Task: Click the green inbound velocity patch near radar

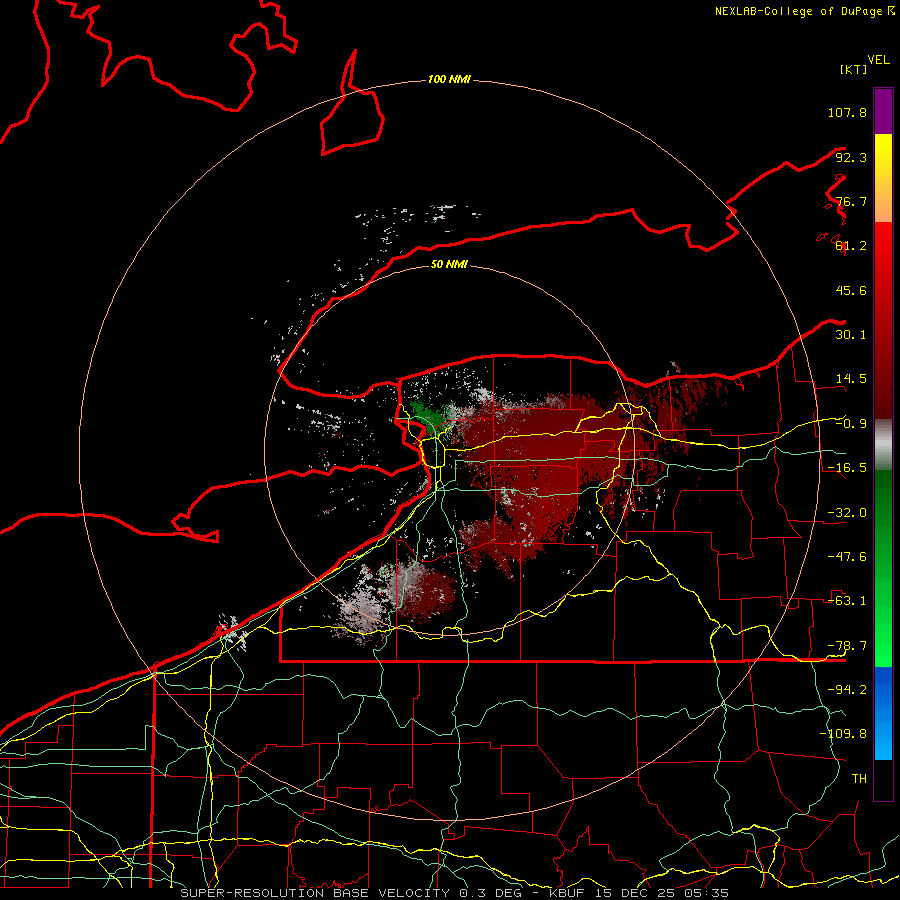Action: click(429, 415)
